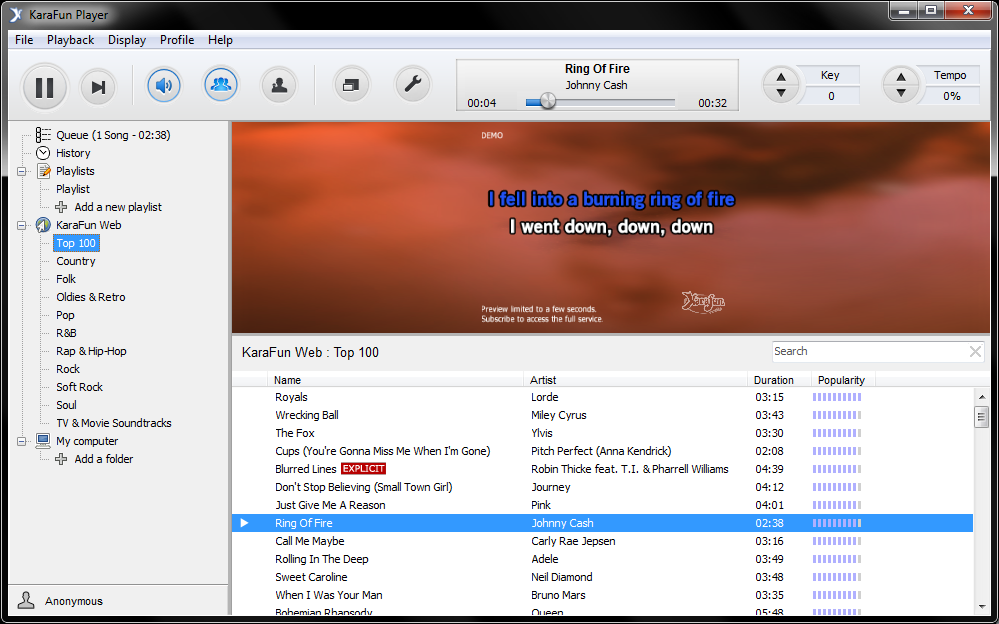Click the KaraFun app logo in title bar
This screenshot has height=624, width=999.
point(17,14)
